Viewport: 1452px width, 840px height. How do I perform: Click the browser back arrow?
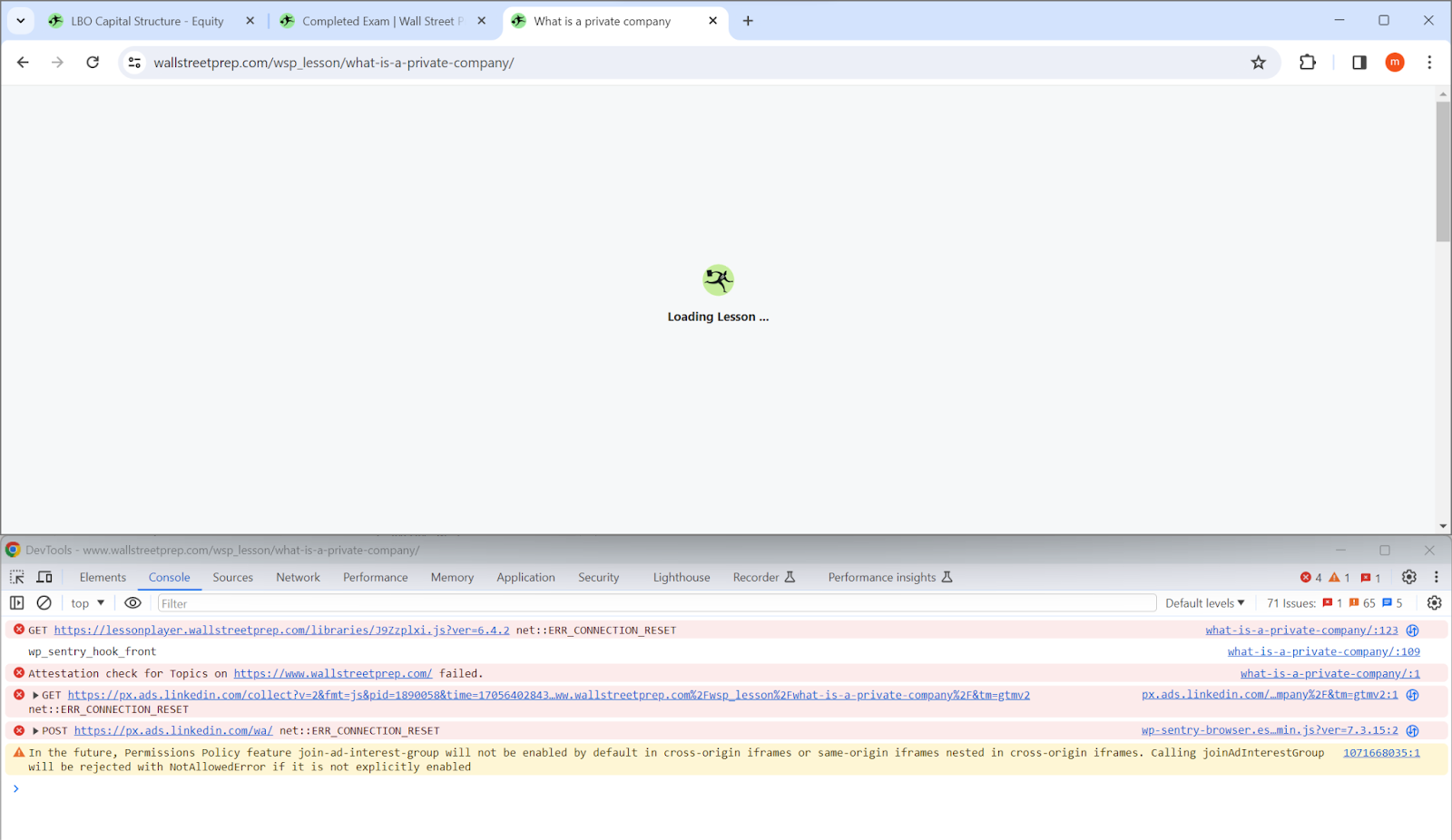[x=23, y=63]
